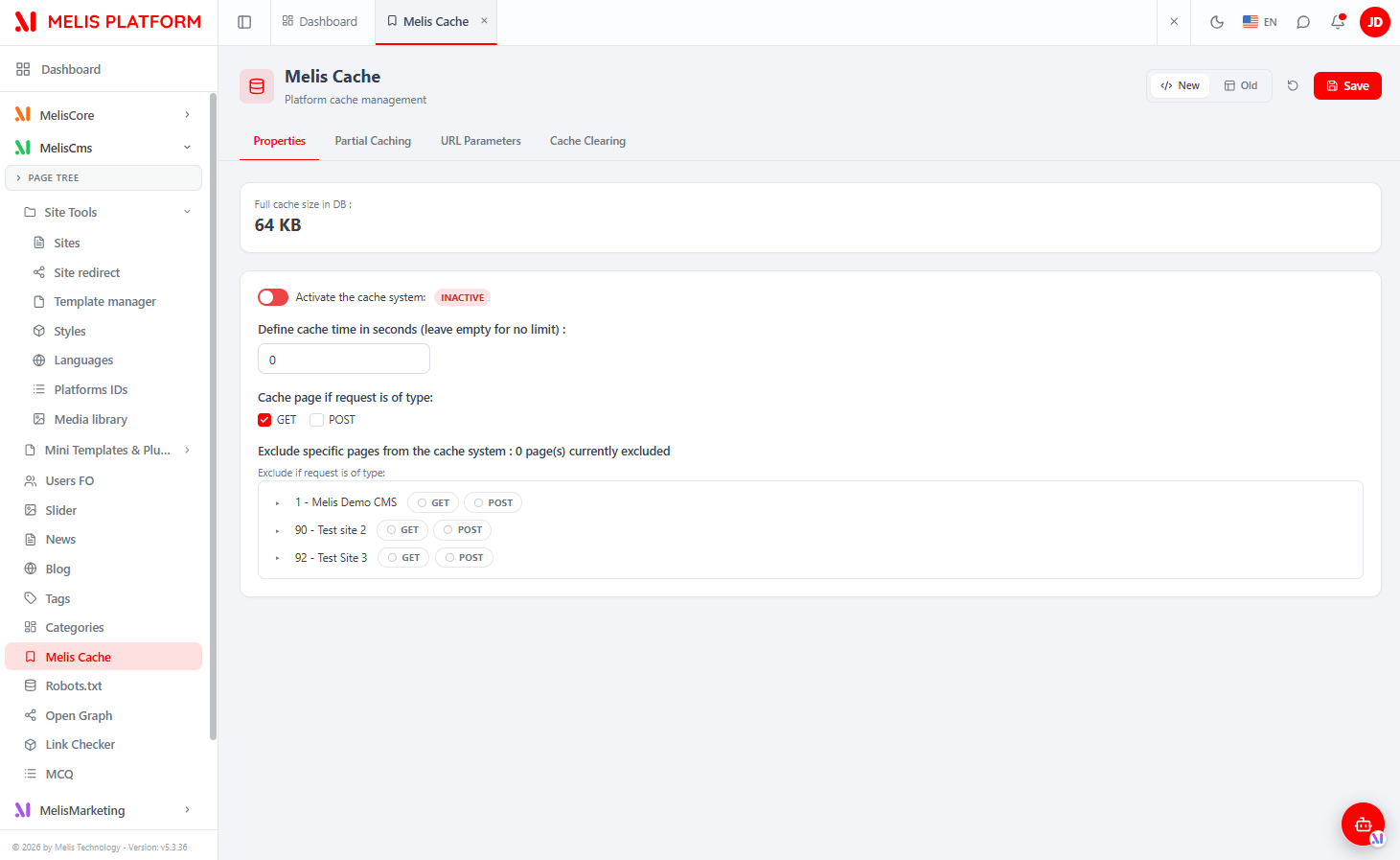Click the News document icon
1400x860 pixels.
tap(31, 540)
